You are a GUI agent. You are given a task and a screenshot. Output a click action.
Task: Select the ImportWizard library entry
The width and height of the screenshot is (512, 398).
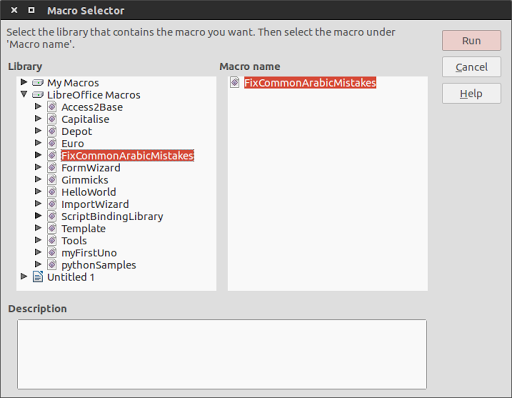[x=95, y=204]
